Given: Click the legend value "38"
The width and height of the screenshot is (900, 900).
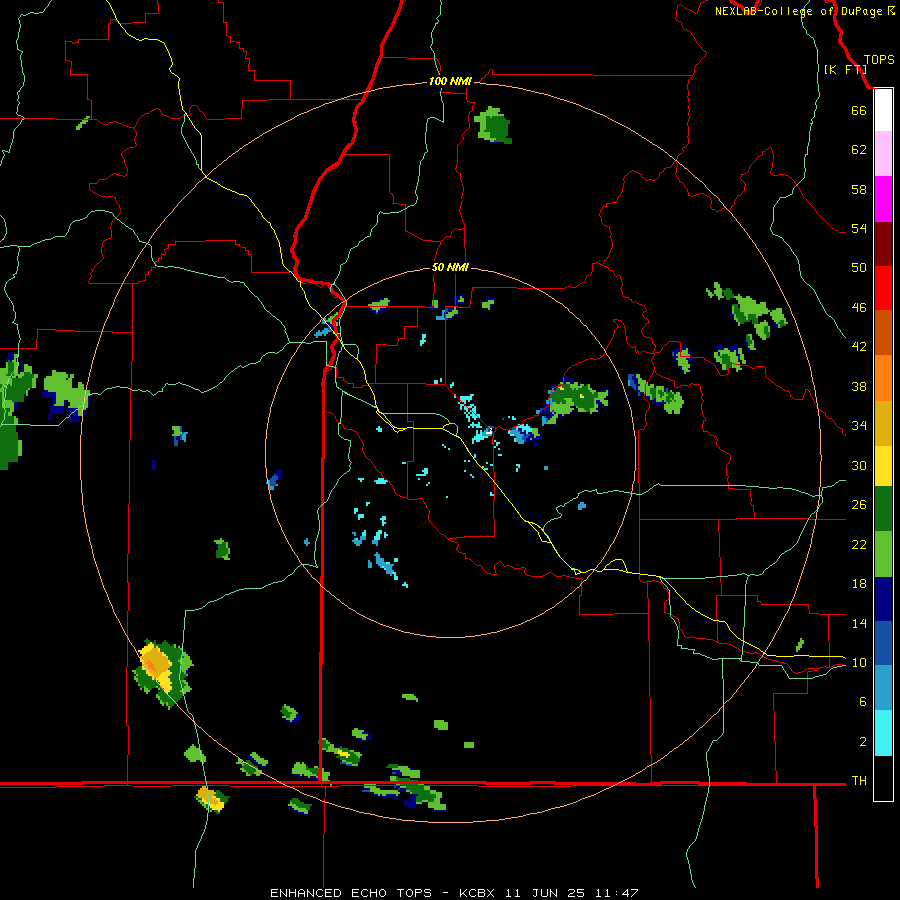Looking at the screenshot, I should coord(859,386).
